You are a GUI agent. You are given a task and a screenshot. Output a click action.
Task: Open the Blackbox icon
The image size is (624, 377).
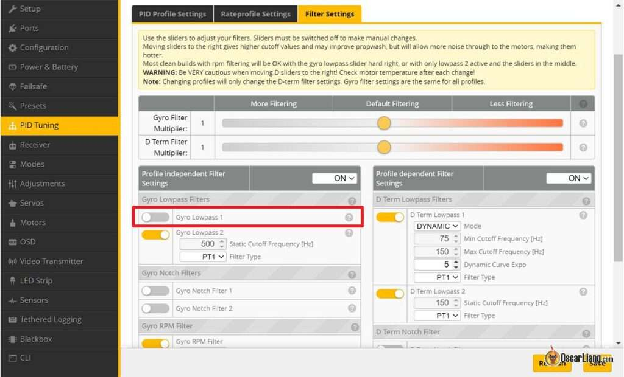tap(12, 339)
